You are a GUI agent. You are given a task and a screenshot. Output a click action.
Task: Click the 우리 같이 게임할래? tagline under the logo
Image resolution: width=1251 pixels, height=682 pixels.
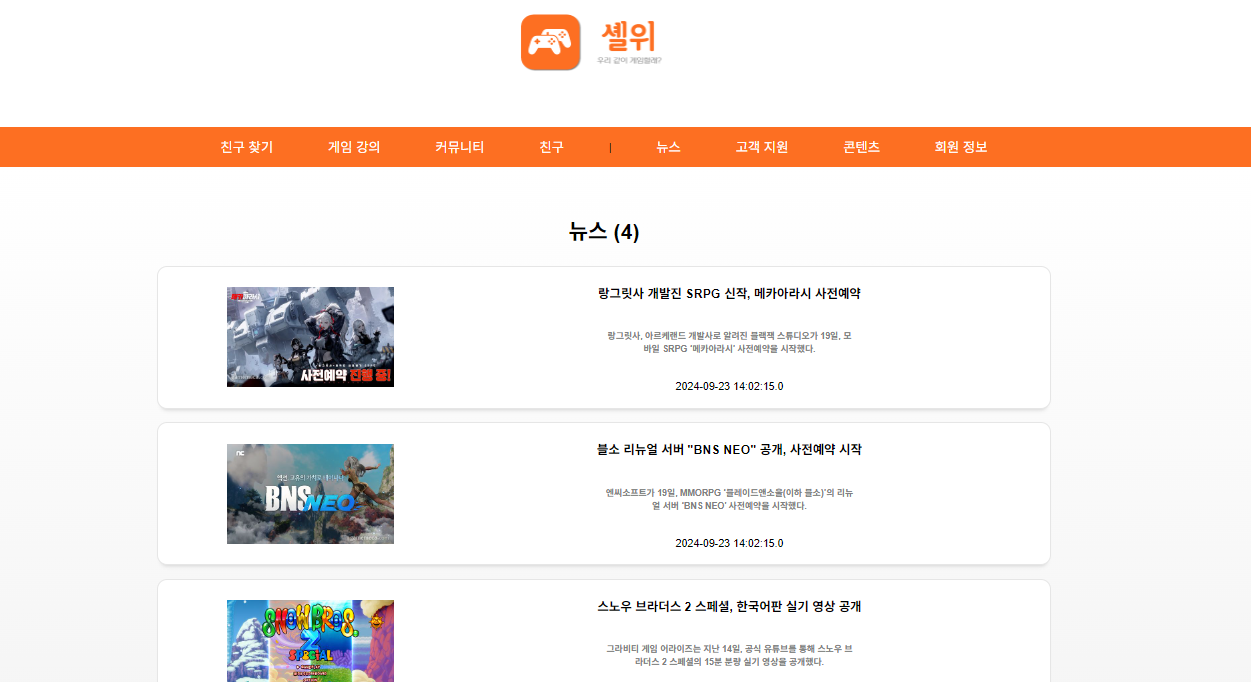pos(629,60)
